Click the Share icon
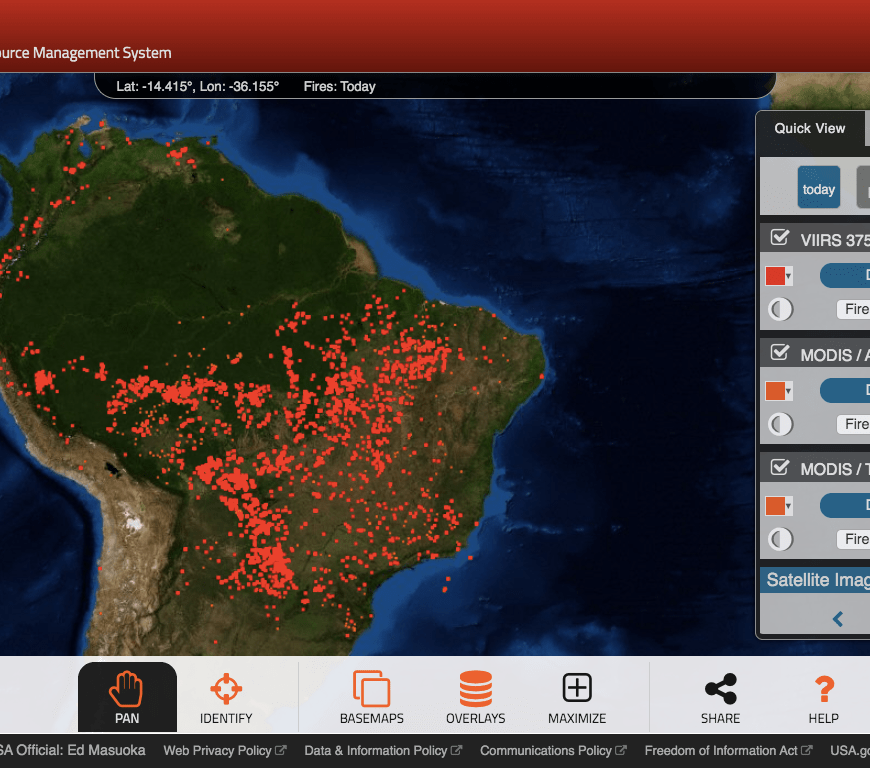Screen dimensions: 870x768 click(720, 697)
